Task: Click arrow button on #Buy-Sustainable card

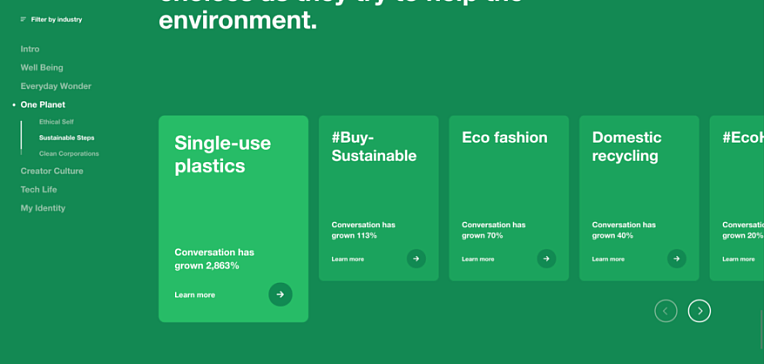Action: pyautogui.click(x=416, y=259)
